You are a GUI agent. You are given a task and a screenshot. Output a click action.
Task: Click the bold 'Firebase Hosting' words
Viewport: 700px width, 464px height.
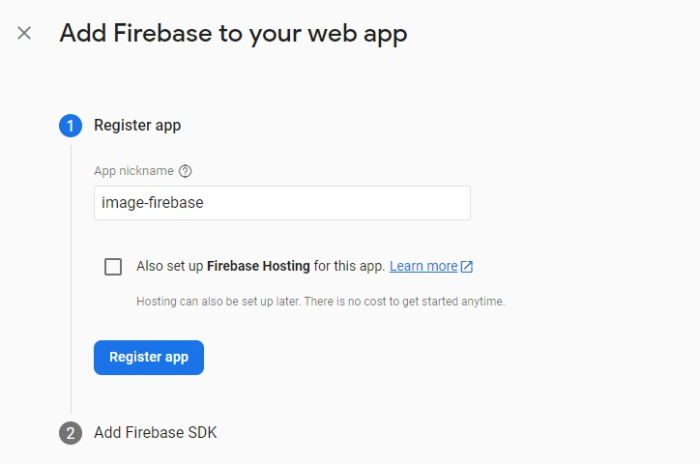[258, 267]
